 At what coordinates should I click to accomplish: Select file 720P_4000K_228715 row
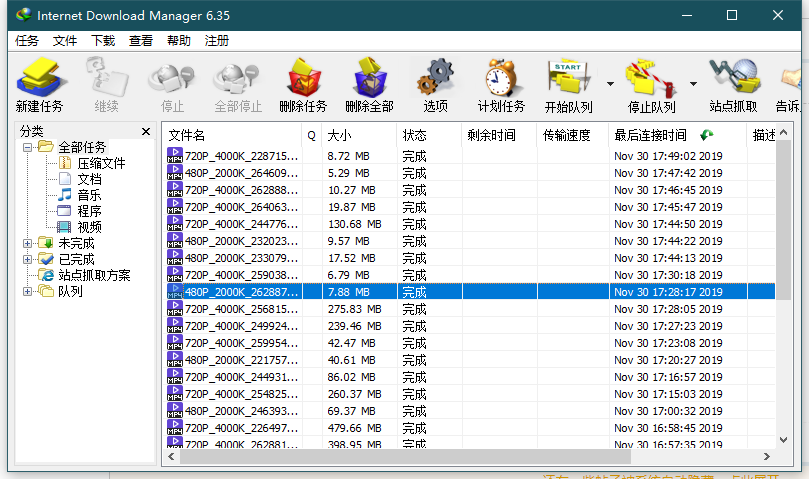point(469,156)
